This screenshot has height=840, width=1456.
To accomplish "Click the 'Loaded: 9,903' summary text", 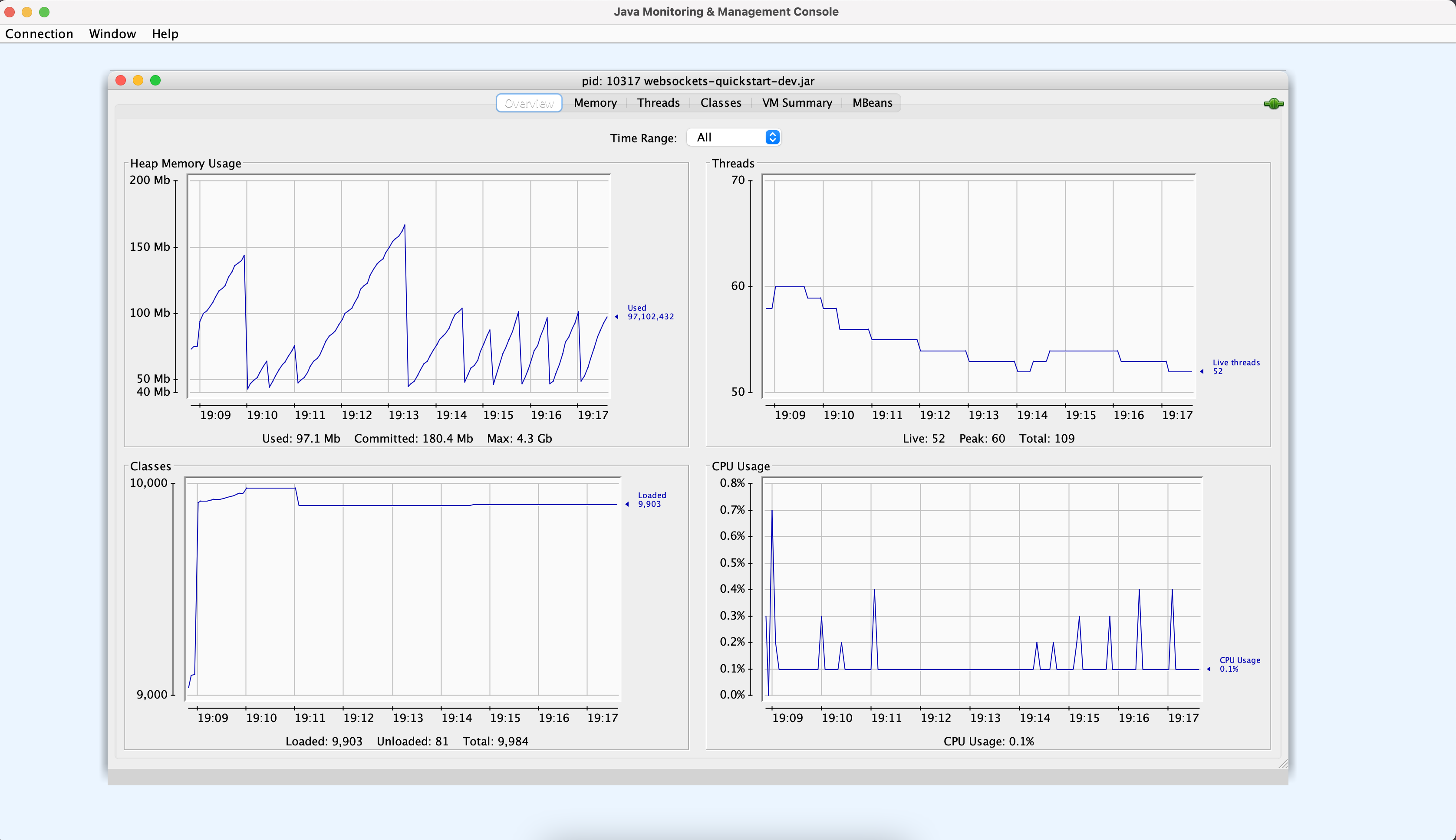I will click(324, 742).
